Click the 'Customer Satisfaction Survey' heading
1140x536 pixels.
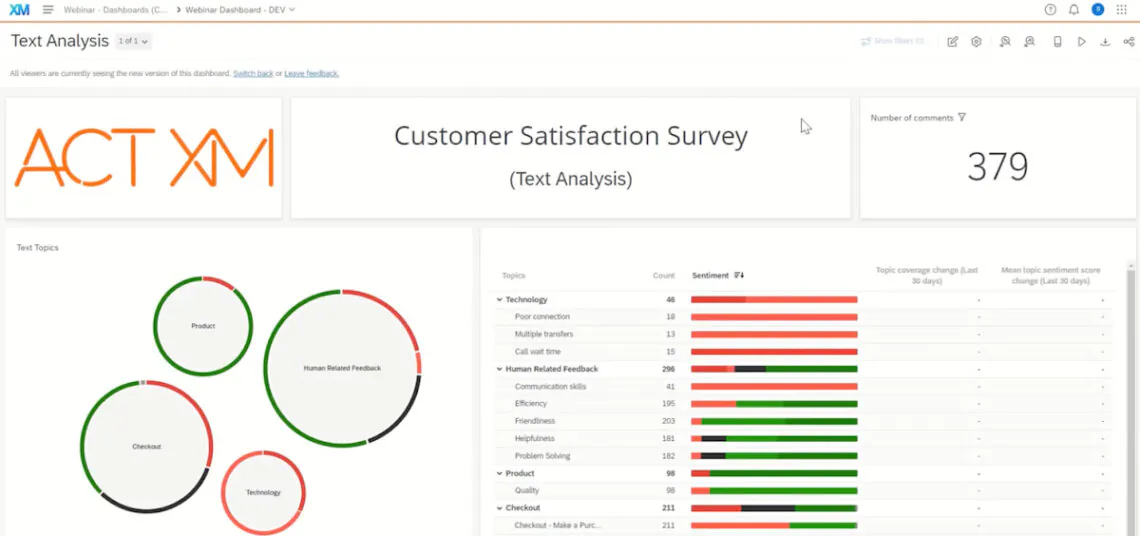tap(571, 136)
